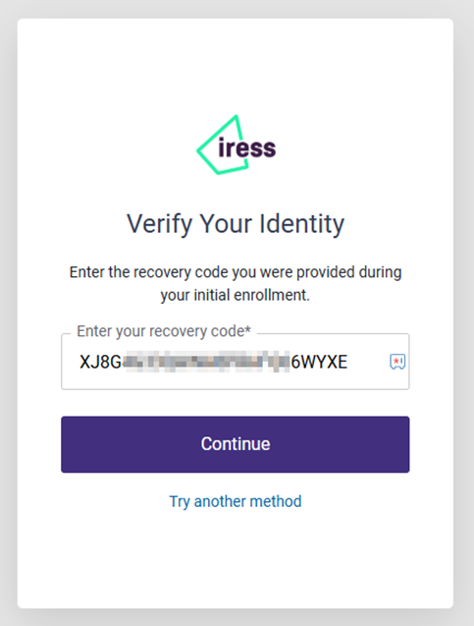
Task: Click 'Enter the recovery code' description line
Action: (235, 272)
